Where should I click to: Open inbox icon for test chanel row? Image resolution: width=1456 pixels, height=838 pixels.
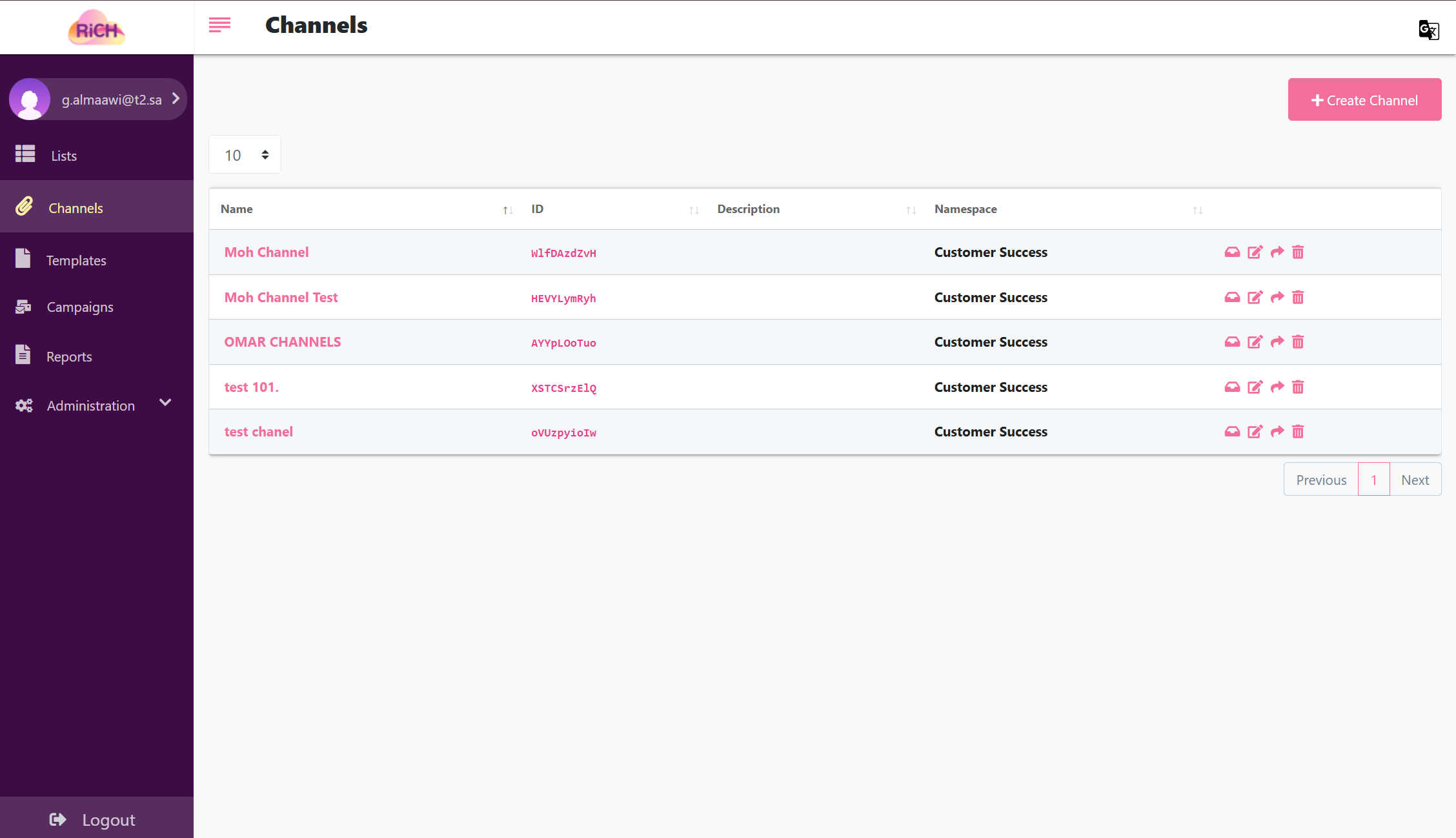click(1232, 432)
